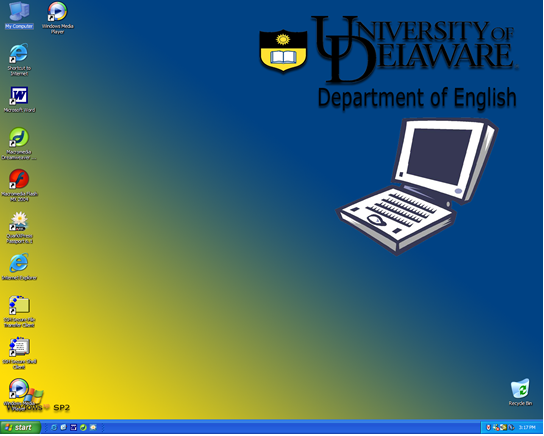Select the Macromedia Dreamweaver desktop shortcut

(19, 144)
